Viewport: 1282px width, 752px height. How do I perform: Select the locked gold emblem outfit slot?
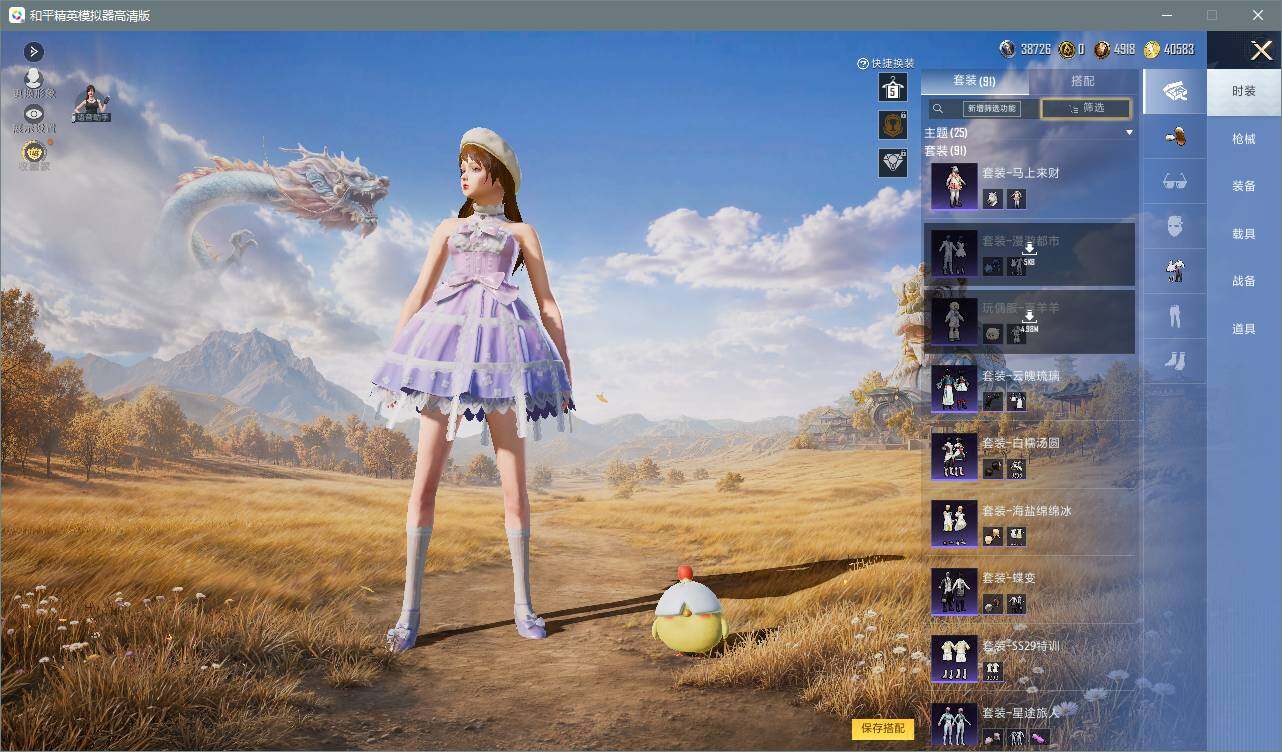point(892,125)
